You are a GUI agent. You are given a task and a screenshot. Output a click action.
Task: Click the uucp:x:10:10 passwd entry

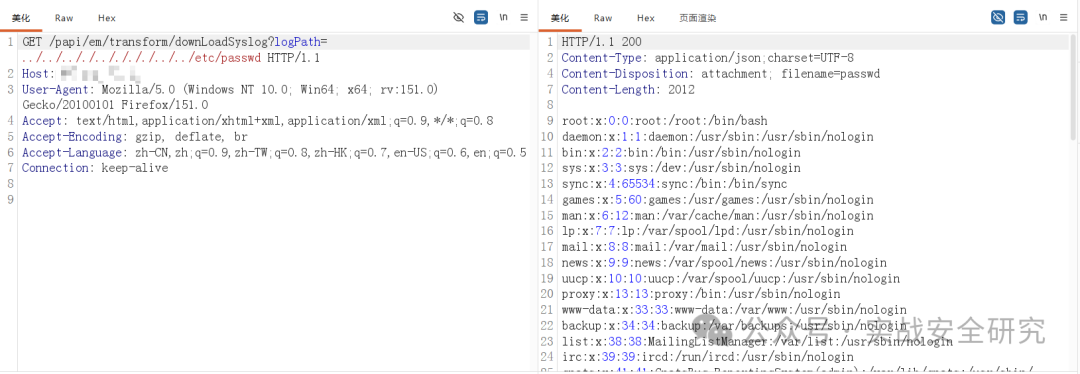pos(731,279)
